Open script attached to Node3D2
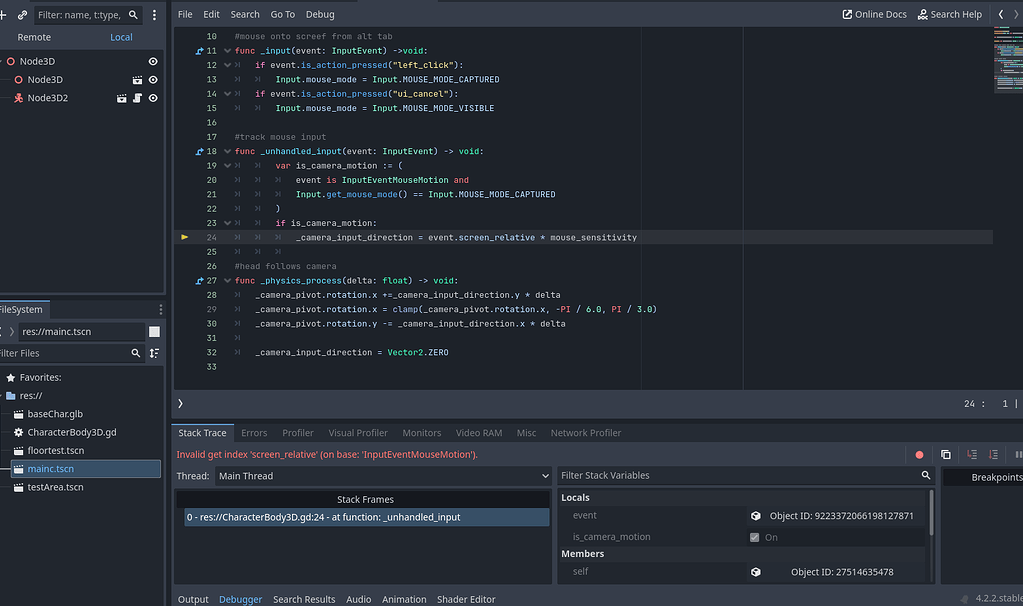Image resolution: width=1023 pixels, height=606 pixels. pos(137,98)
